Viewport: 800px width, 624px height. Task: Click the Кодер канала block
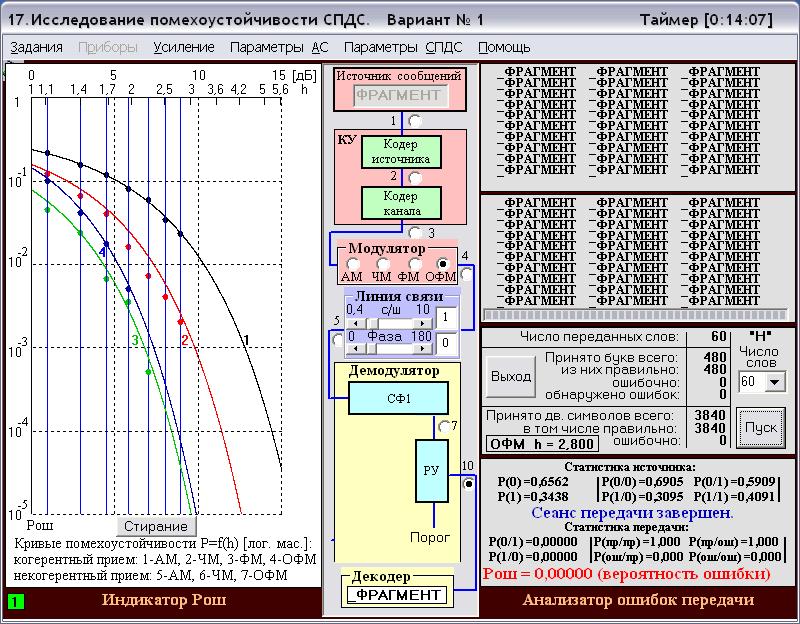[x=401, y=203]
